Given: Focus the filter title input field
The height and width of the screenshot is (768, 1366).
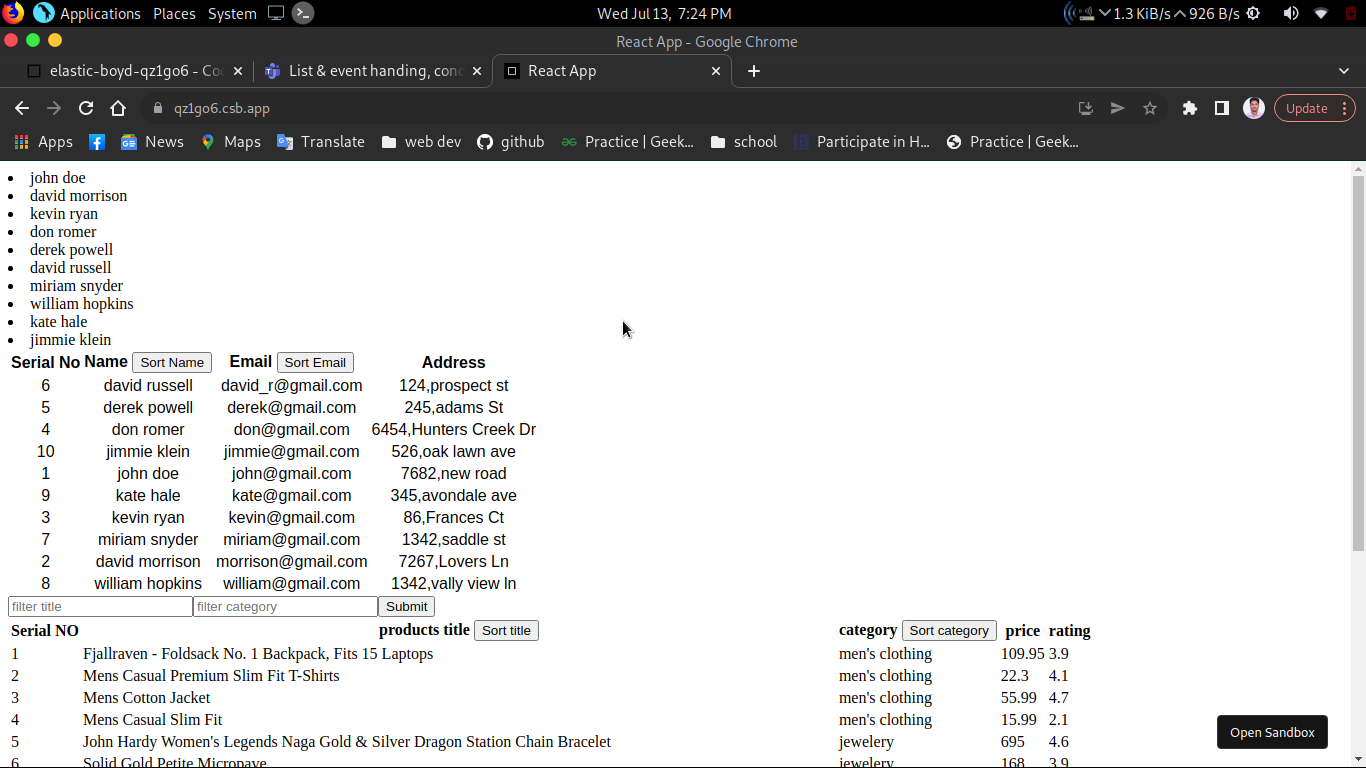Looking at the screenshot, I should (100, 607).
